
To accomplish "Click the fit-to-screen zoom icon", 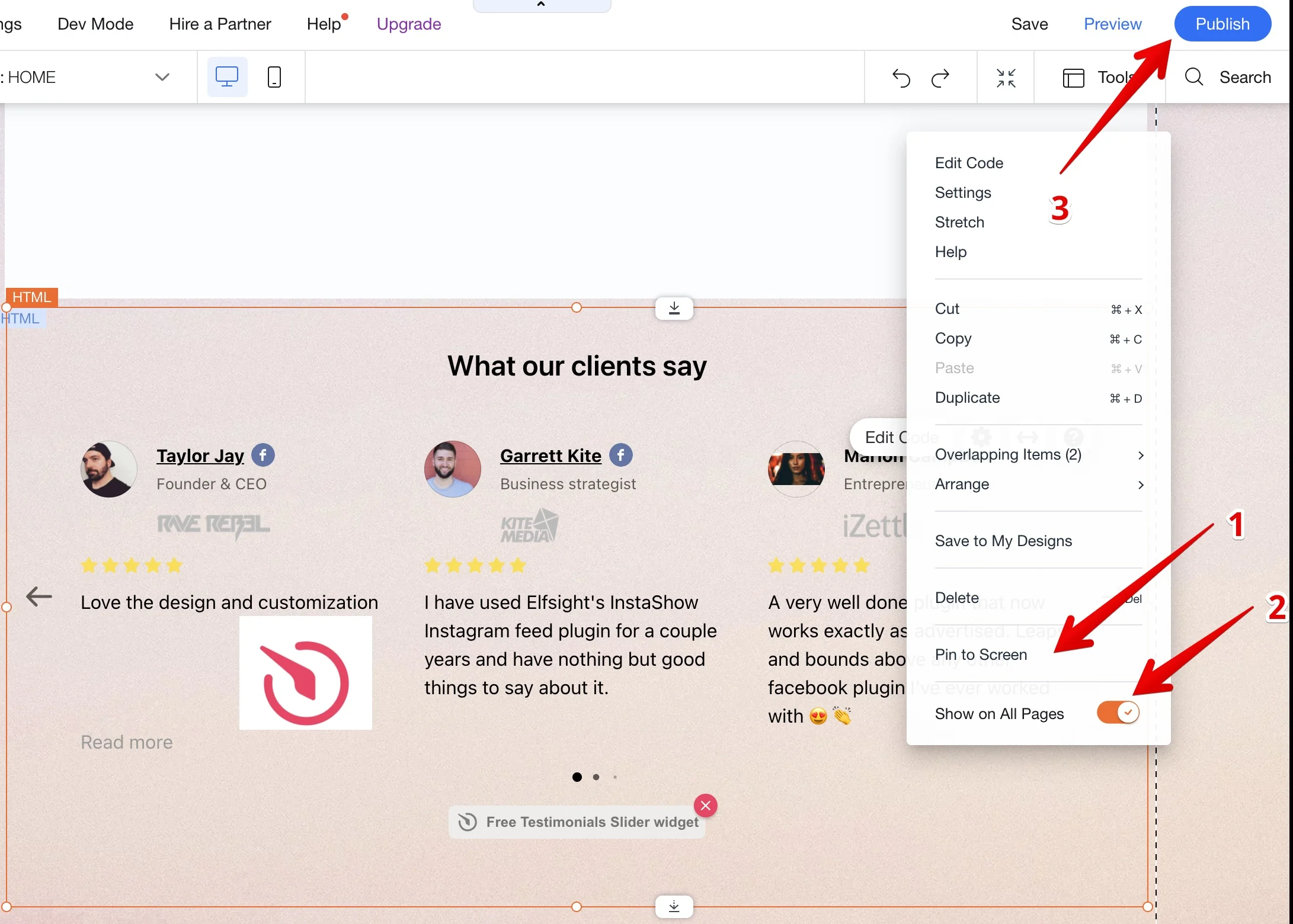I will (1006, 77).
